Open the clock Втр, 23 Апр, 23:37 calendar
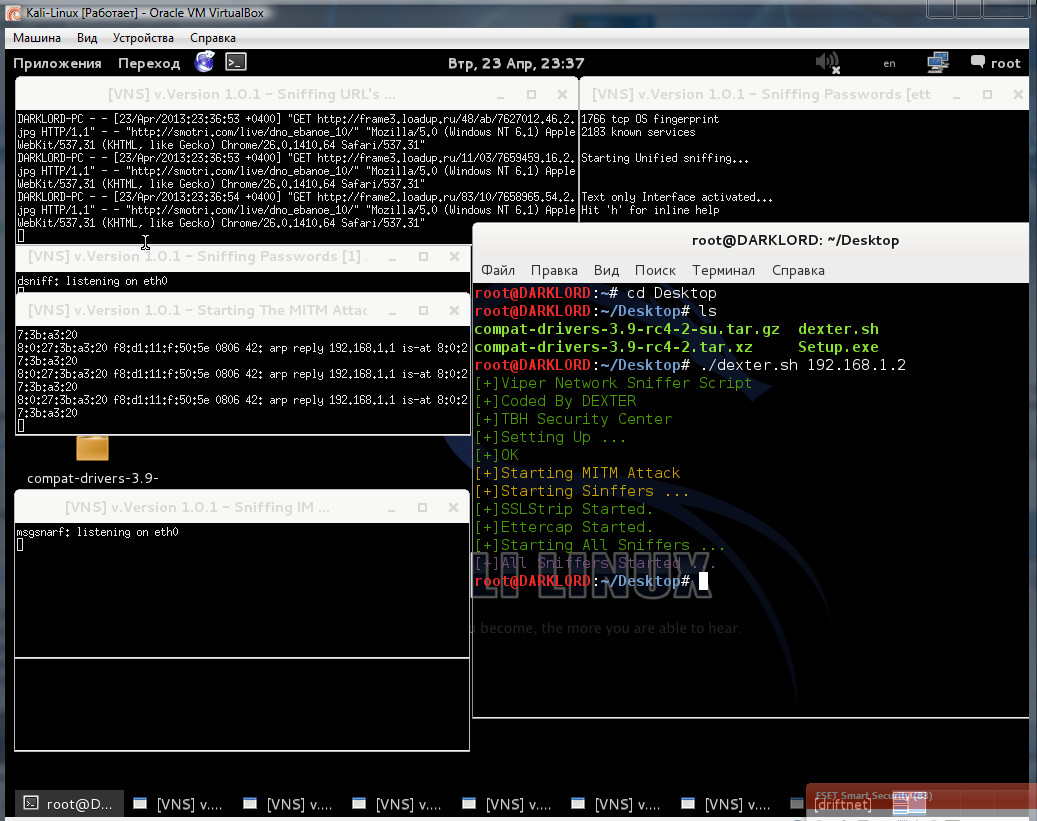Viewport: 1037px width, 821px height. 516,64
